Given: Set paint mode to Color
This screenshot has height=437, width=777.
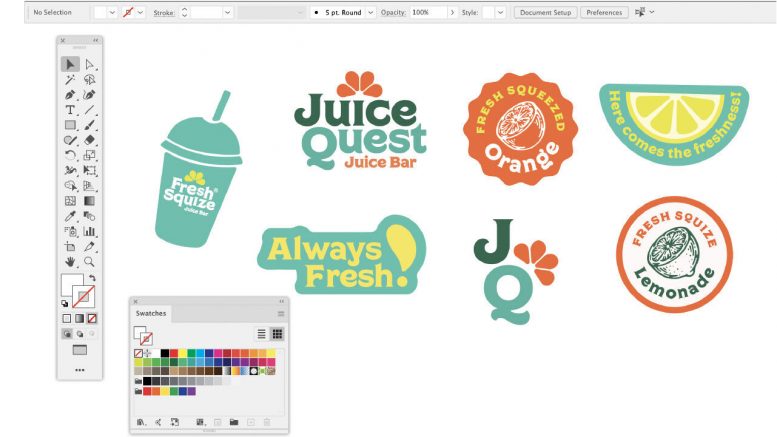Looking at the screenshot, I should pyautogui.click(x=67, y=319).
